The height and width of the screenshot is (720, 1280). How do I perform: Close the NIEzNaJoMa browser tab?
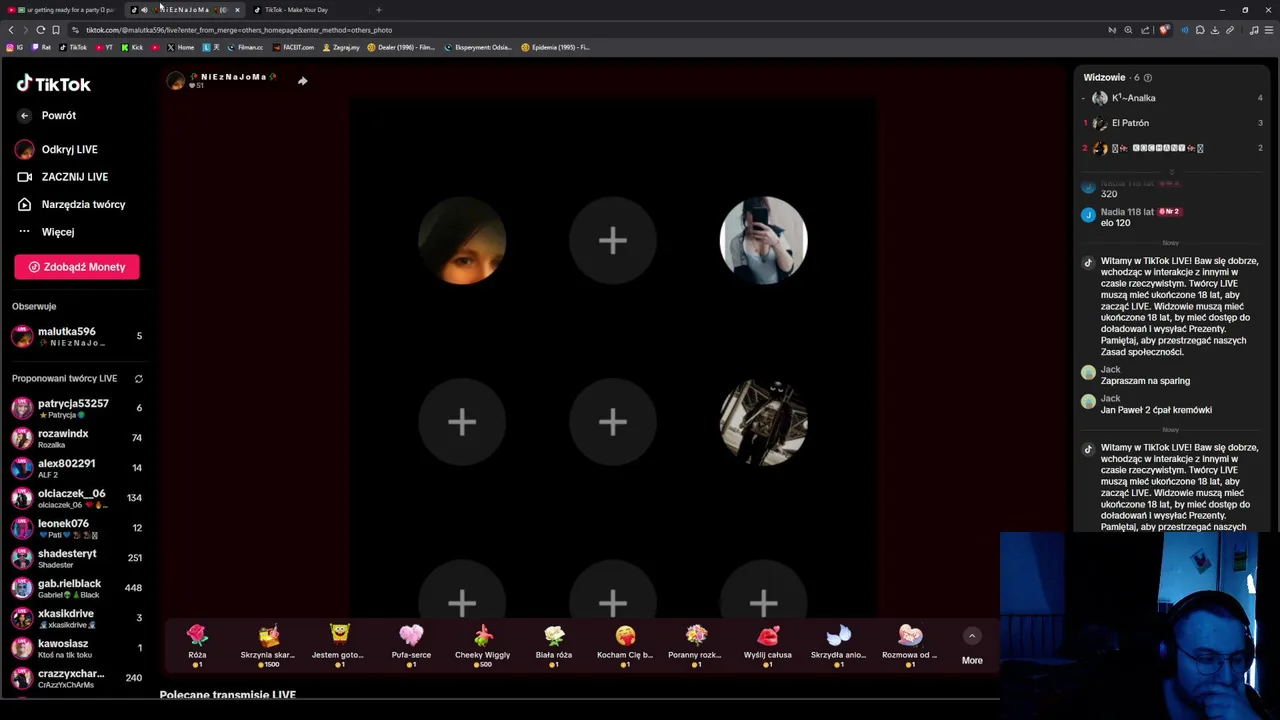pos(237,10)
